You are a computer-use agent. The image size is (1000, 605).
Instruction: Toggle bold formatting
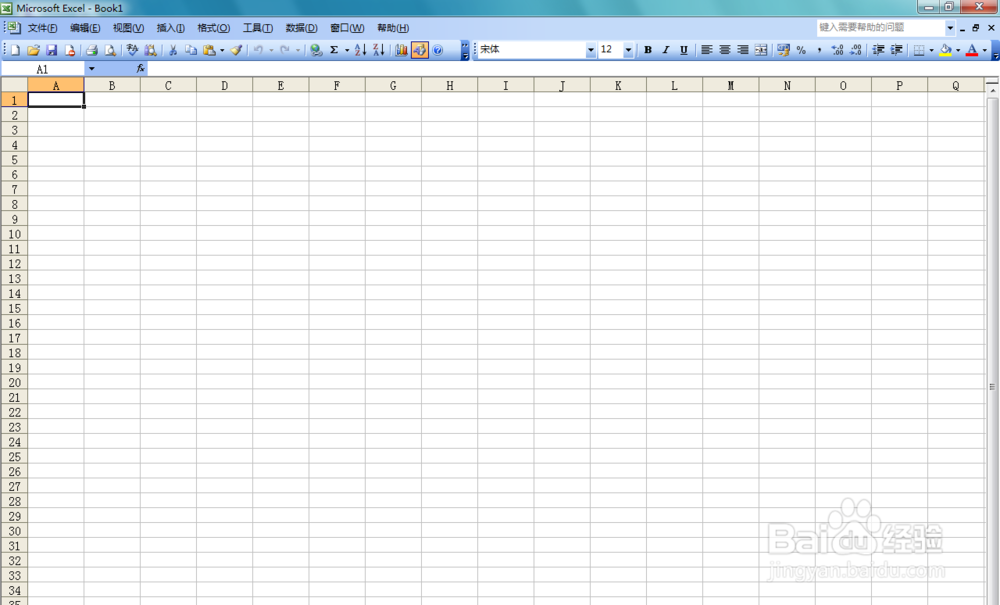pos(648,49)
